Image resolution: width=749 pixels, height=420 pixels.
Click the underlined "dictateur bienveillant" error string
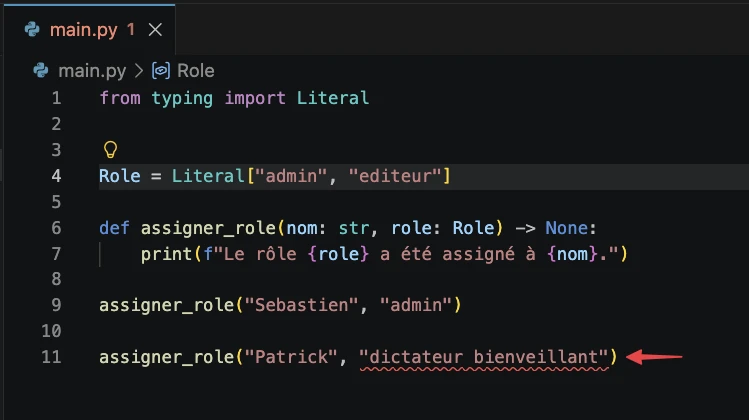tap(484, 357)
